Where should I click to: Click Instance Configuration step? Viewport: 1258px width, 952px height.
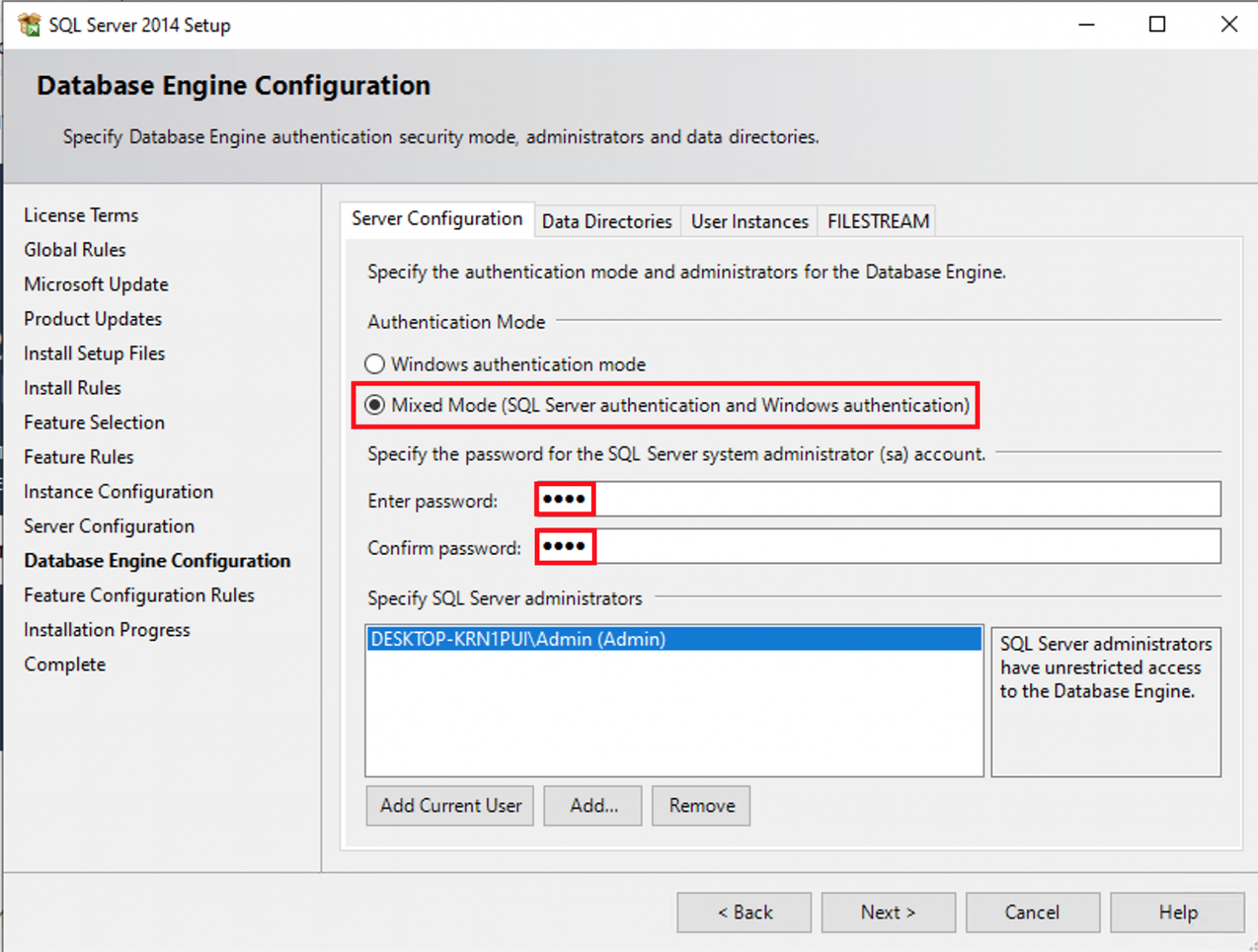pyautogui.click(x=118, y=492)
